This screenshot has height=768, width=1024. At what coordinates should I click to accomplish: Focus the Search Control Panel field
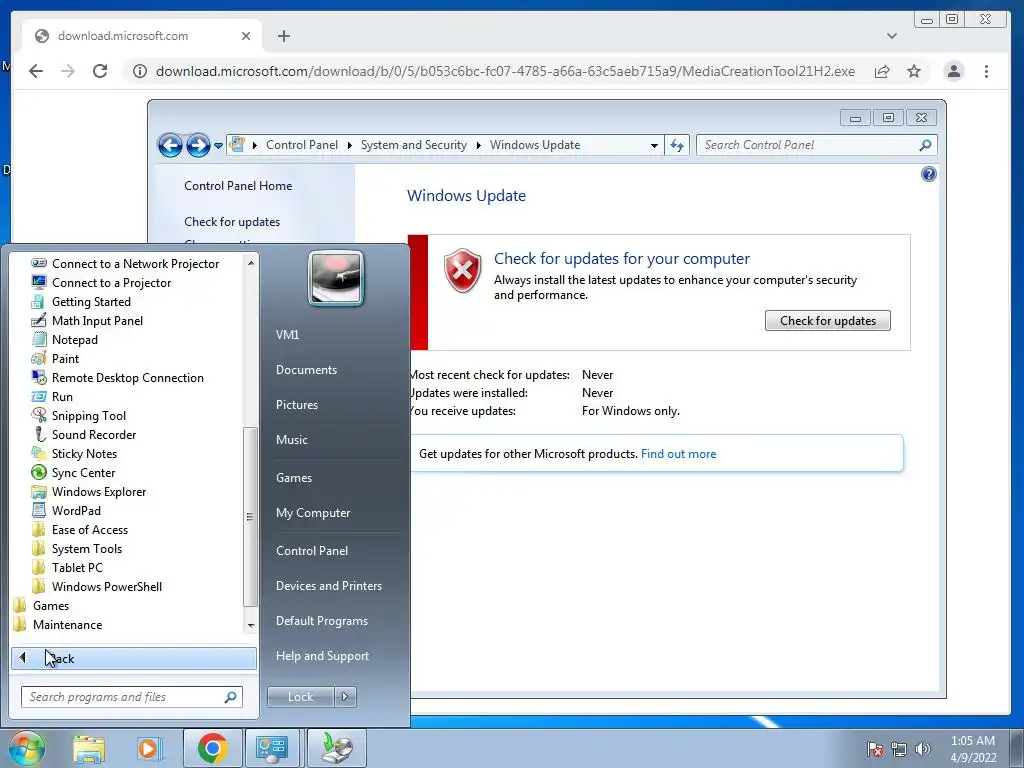816,145
